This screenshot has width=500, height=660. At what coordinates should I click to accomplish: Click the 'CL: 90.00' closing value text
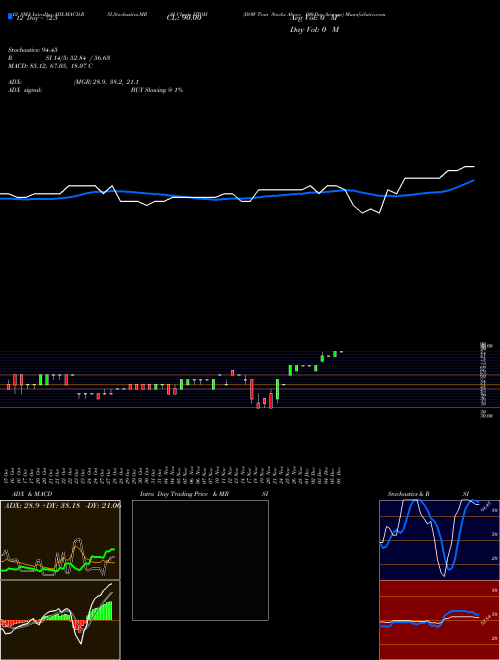[x=184, y=18]
